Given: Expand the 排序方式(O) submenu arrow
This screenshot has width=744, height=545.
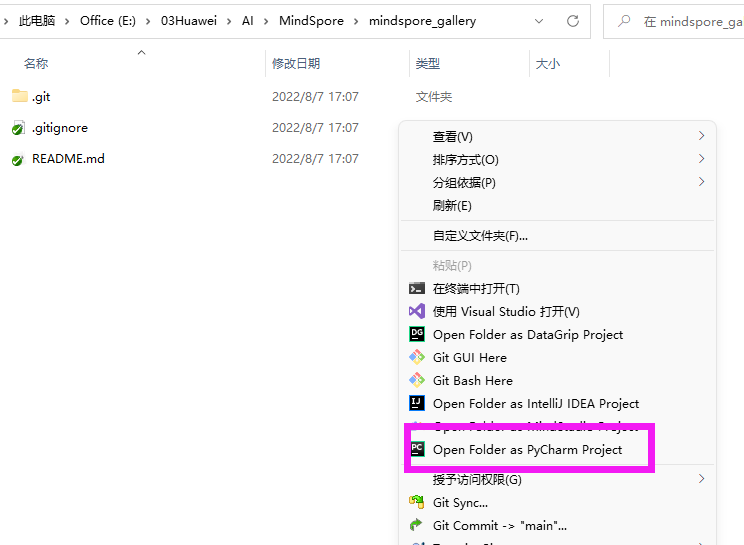Looking at the screenshot, I should (701, 159).
